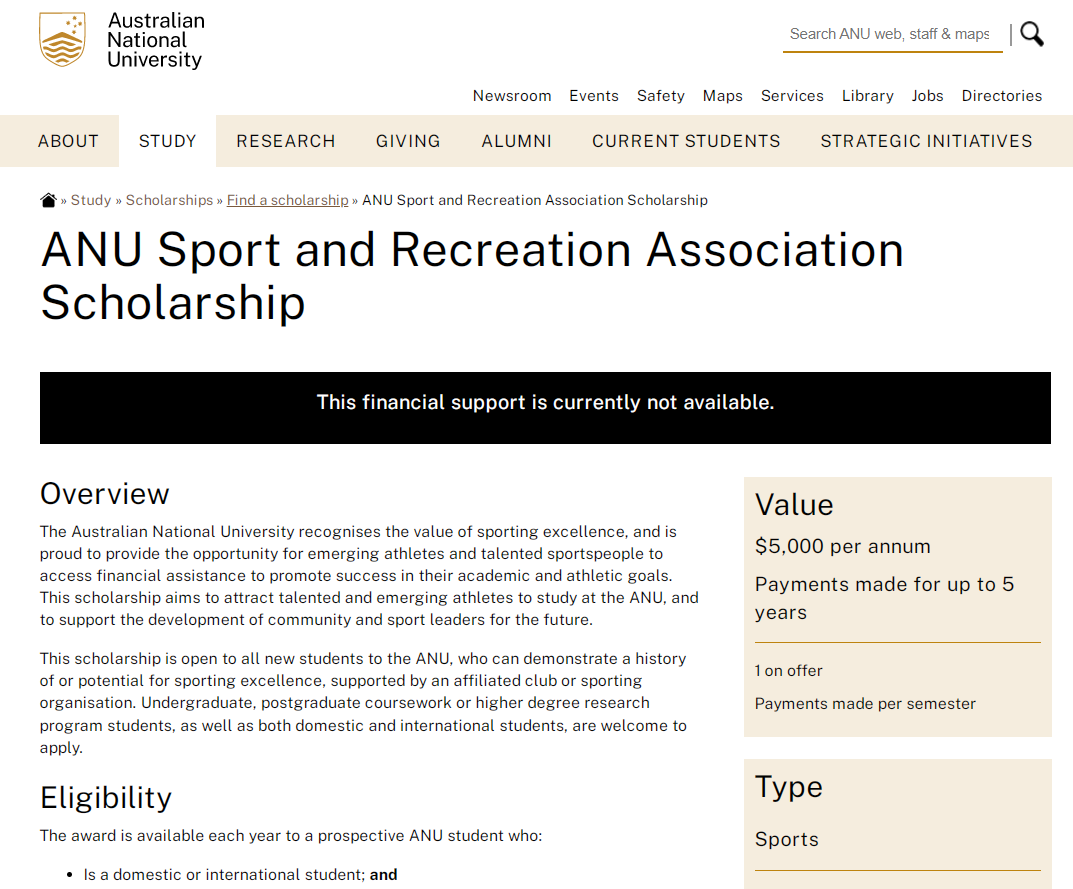1073x889 pixels.
Task: Open campus Maps link
Action: pos(723,96)
